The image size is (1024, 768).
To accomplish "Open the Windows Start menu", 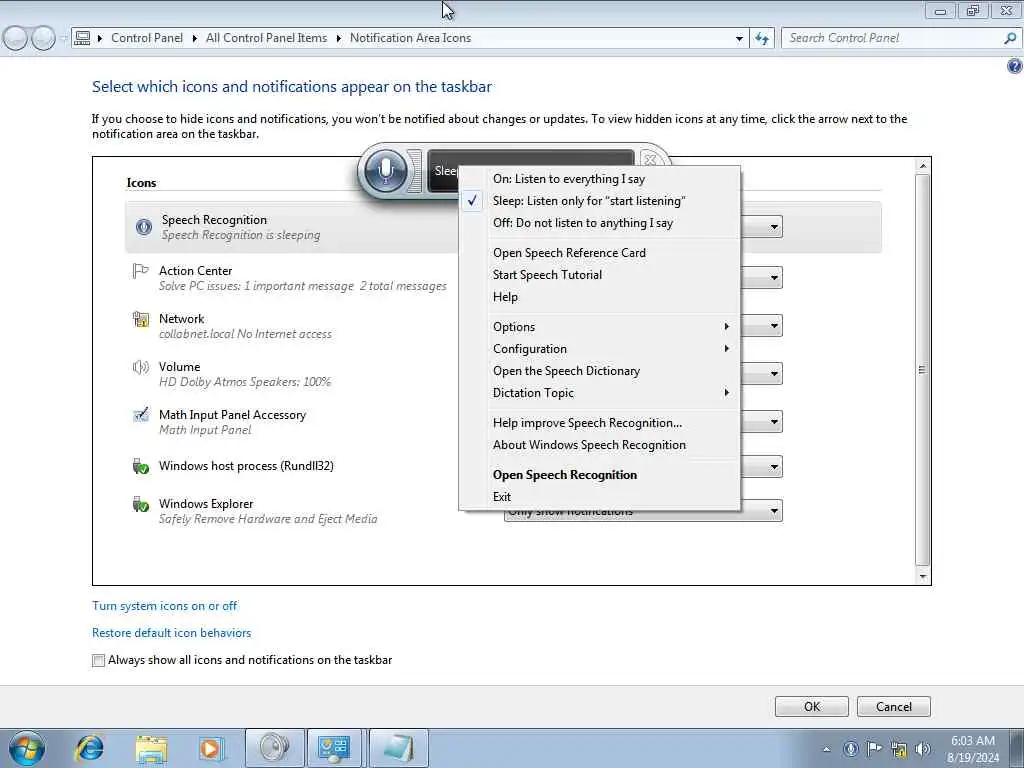I will 27,748.
